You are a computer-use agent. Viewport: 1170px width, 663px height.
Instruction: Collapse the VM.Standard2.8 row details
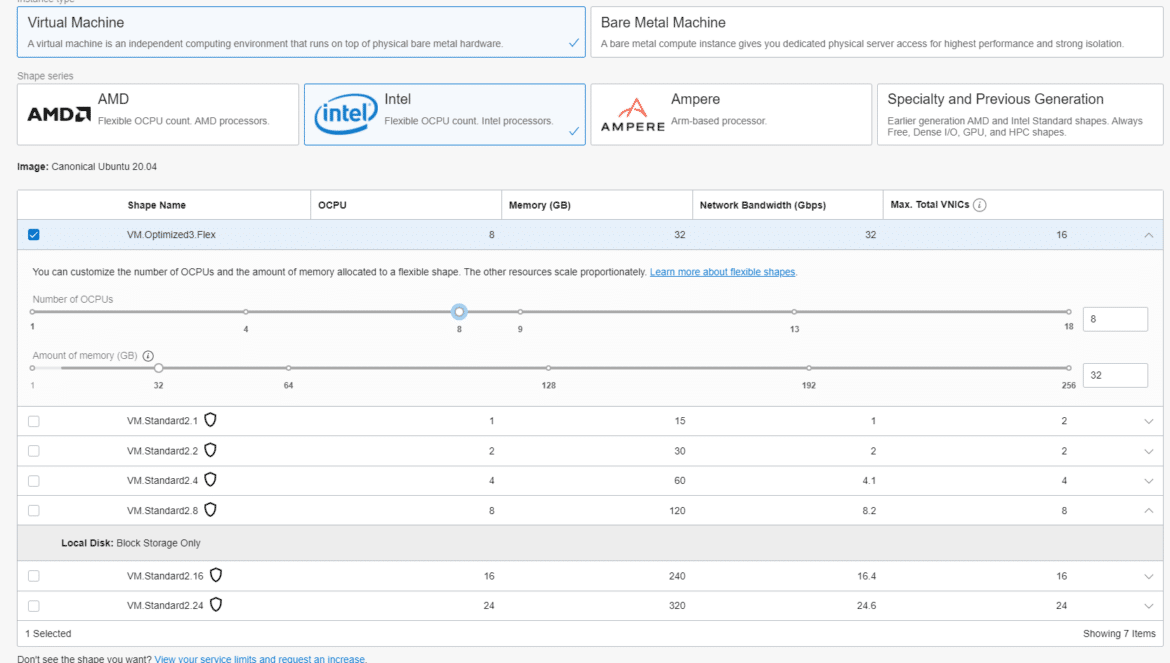click(1148, 511)
